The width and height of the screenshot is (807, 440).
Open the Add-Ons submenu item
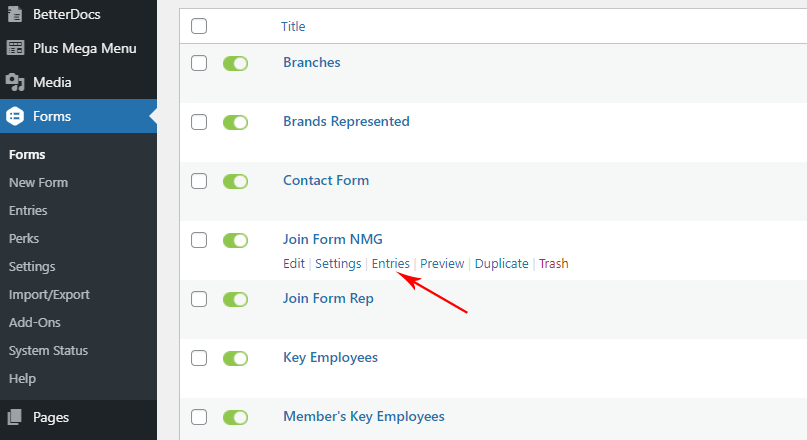(x=34, y=323)
